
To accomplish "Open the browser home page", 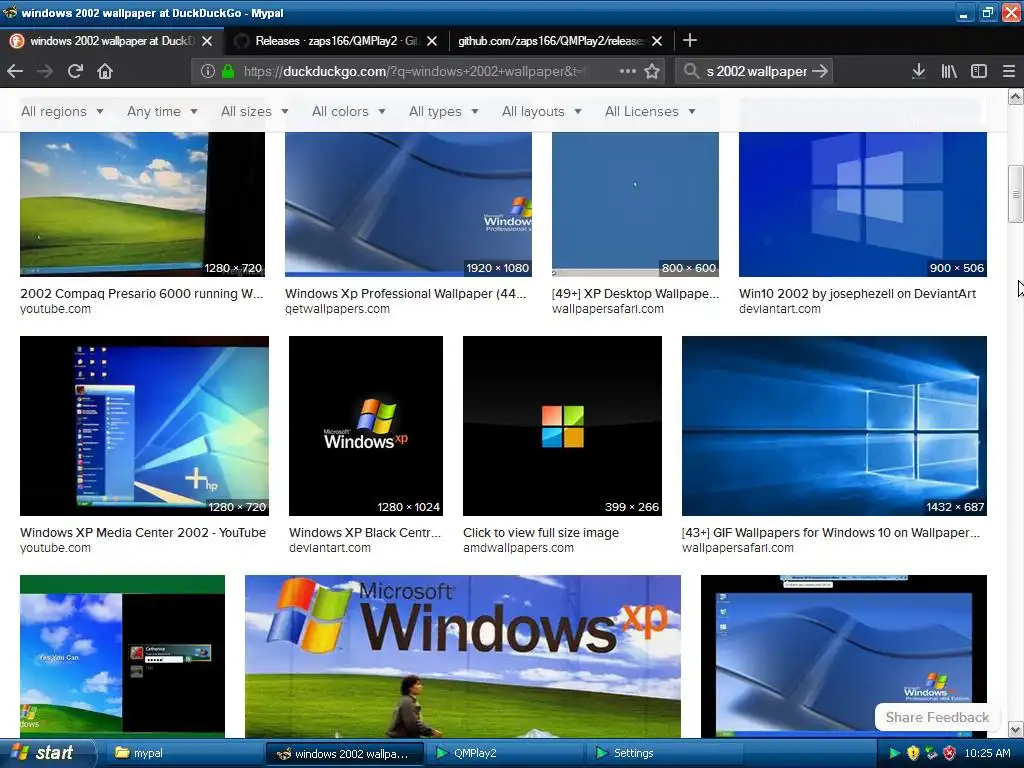I will (x=105, y=71).
